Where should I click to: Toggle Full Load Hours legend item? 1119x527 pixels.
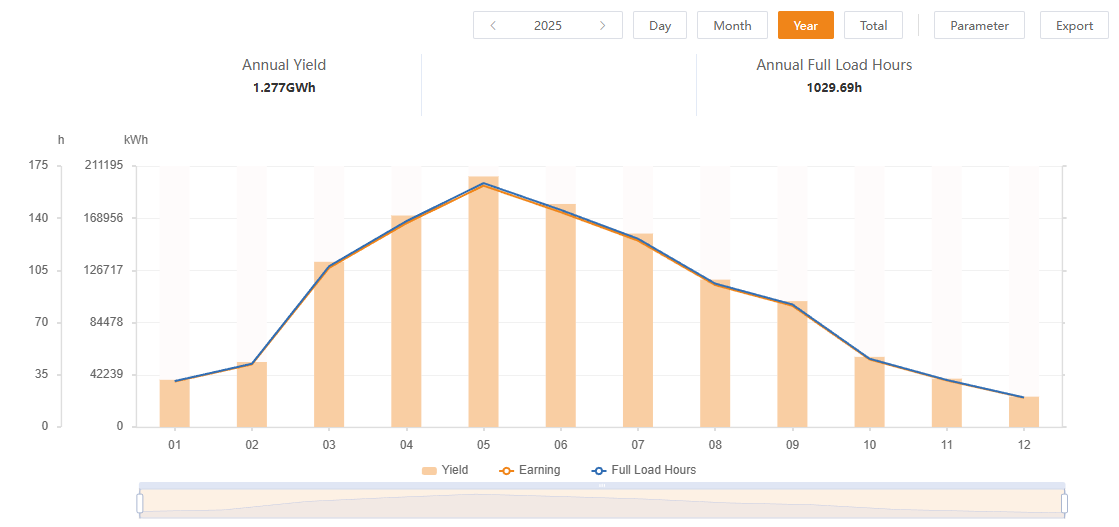point(643,470)
